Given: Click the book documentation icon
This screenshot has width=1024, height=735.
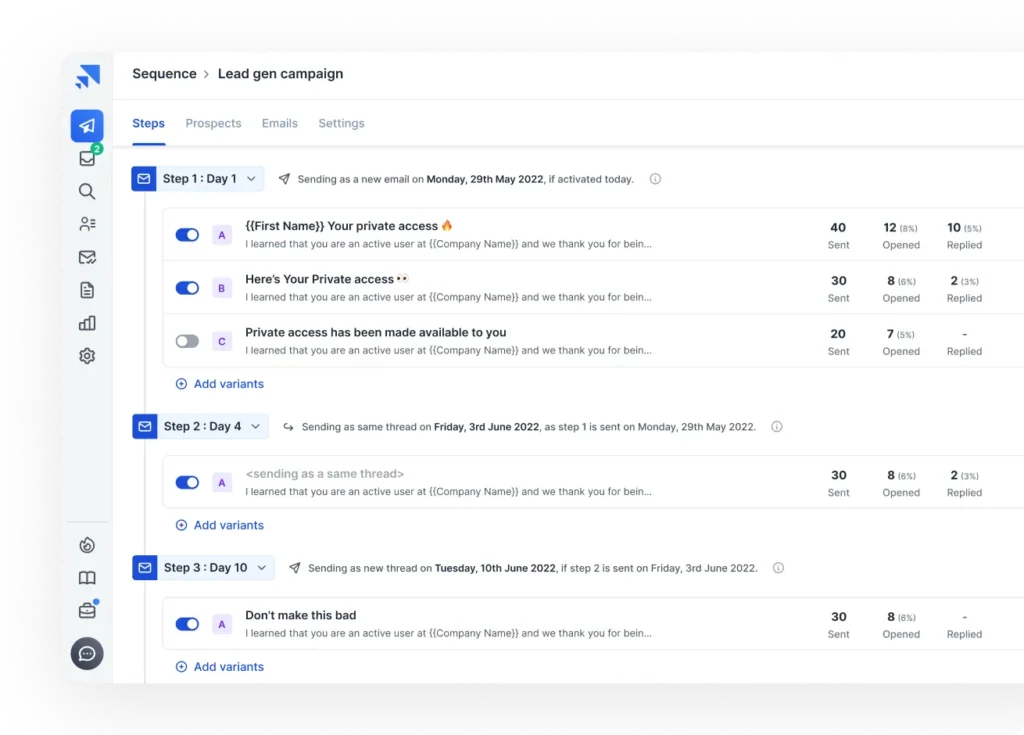Looking at the screenshot, I should coord(87,578).
